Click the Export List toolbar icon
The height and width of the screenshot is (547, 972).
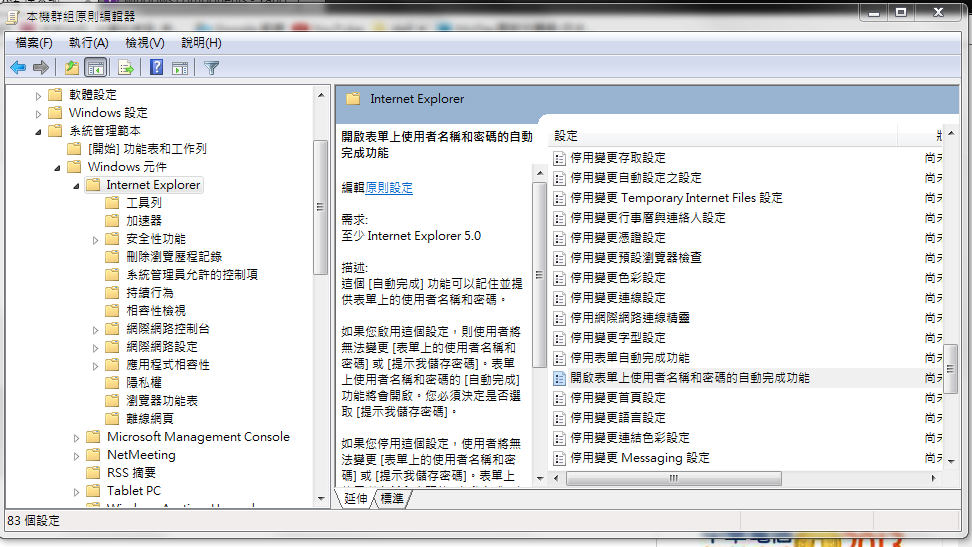[126, 68]
